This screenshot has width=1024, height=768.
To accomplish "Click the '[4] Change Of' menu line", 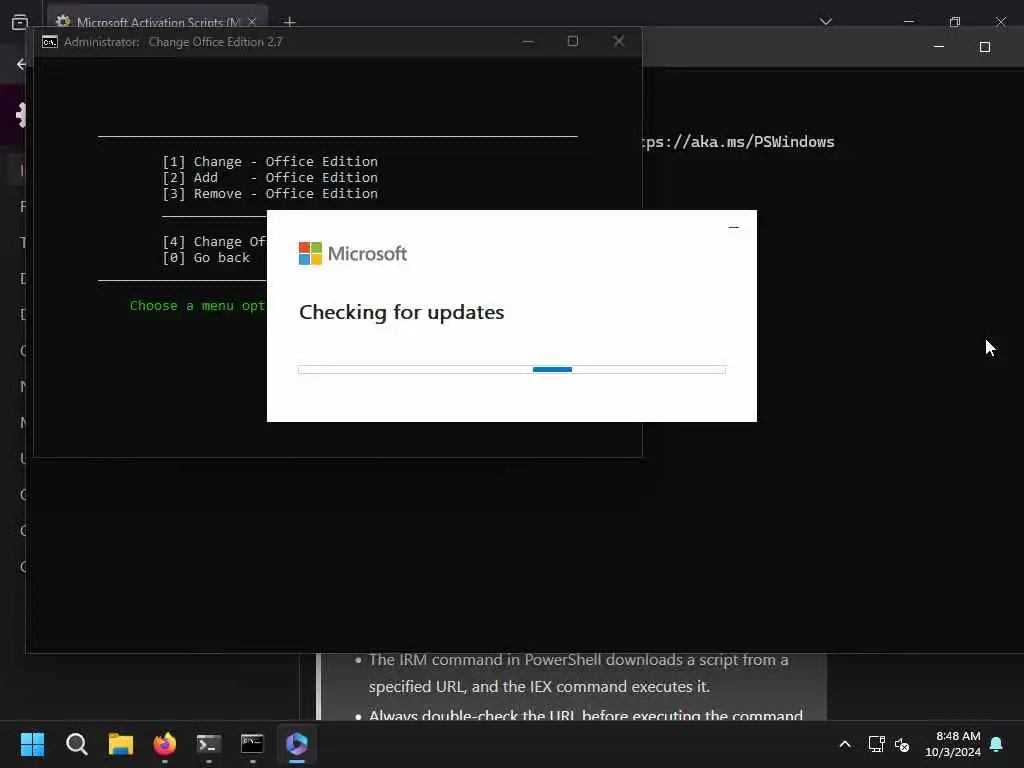I will (x=214, y=242).
